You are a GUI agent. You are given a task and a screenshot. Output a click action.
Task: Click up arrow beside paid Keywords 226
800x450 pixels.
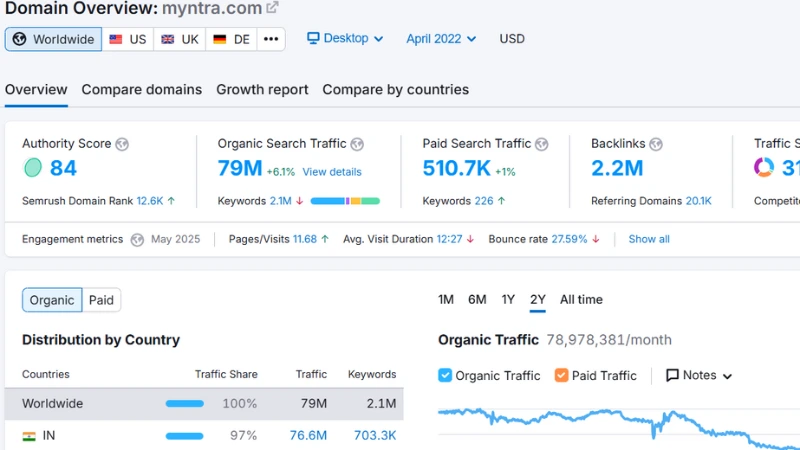[x=502, y=201]
